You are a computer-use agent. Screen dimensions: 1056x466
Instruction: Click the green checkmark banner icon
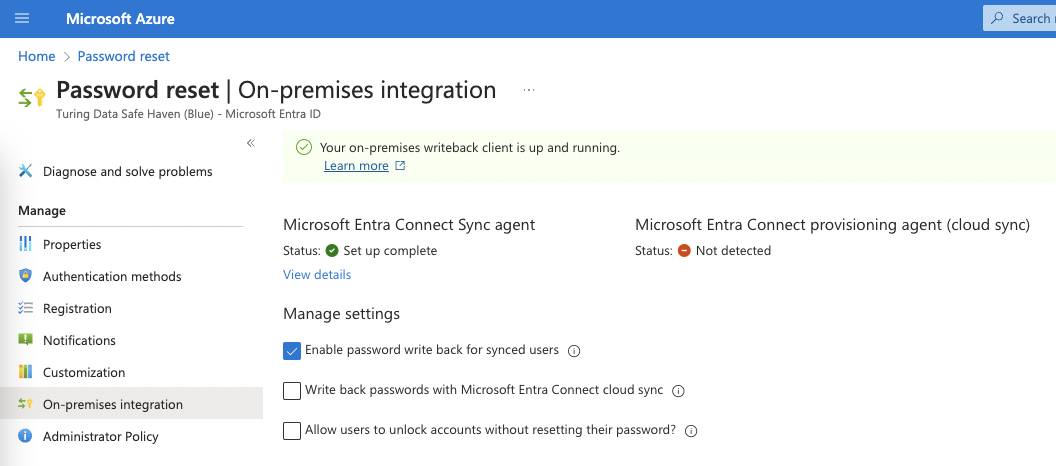pos(304,147)
